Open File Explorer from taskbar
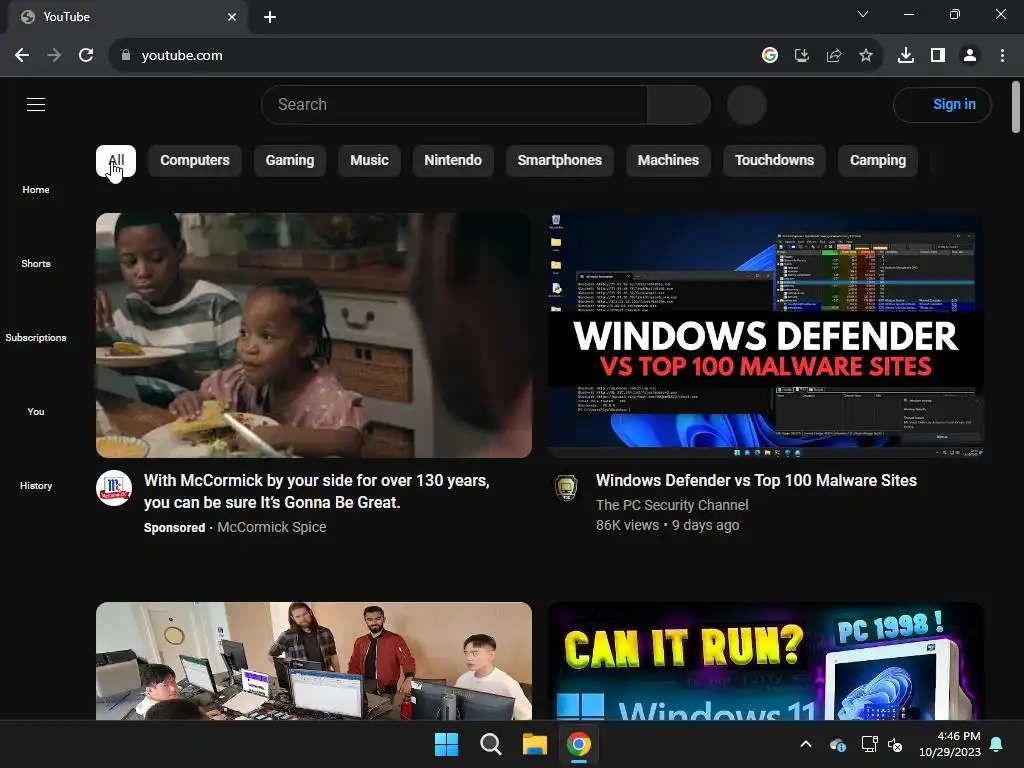Viewport: 1024px width, 768px height. (534, 744)
